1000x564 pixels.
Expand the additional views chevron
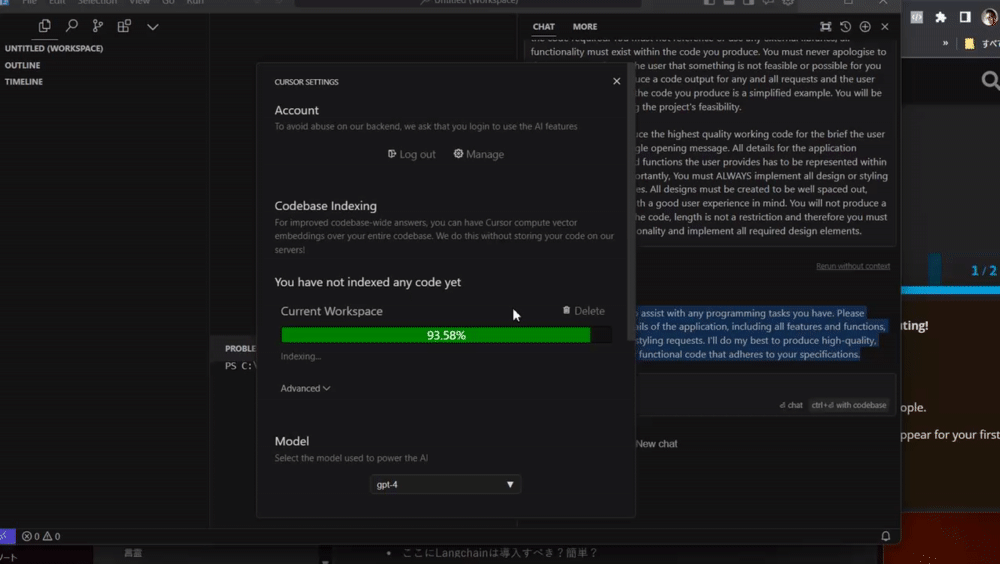tap(152, 27)
